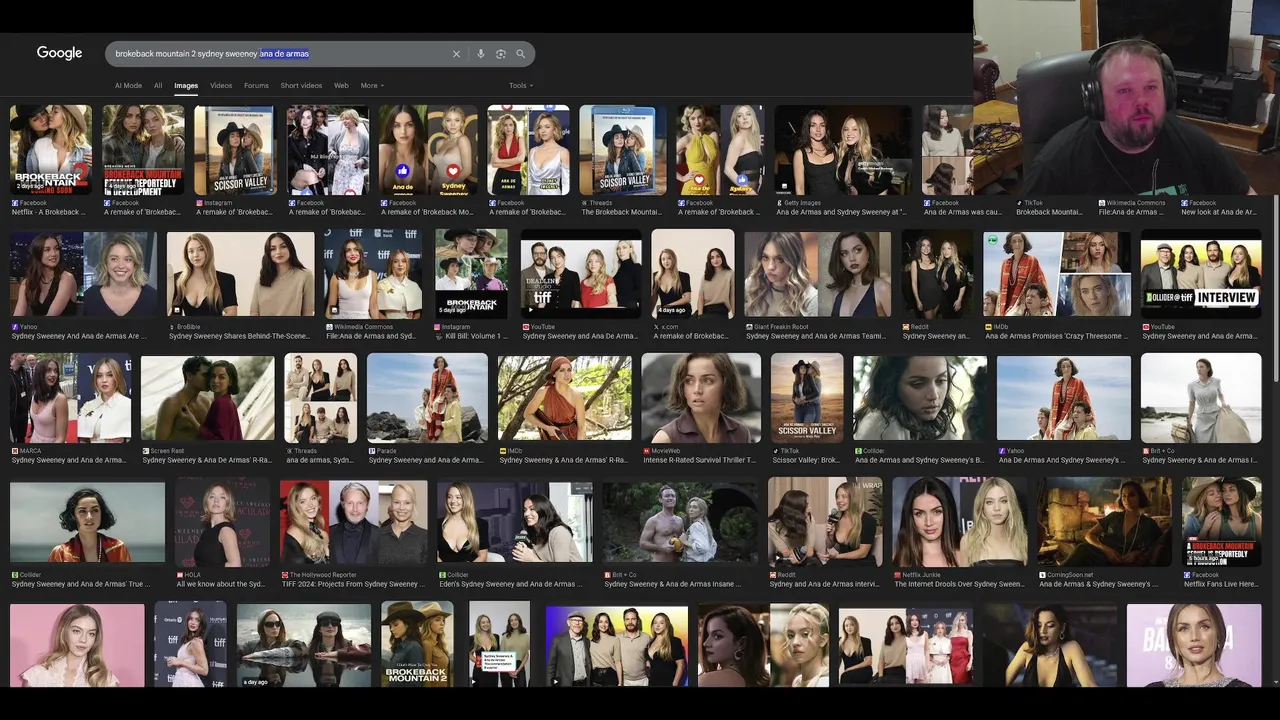Open the Screen Rant 'R-Ra...' thumbnail

click(x=207, y=397)
